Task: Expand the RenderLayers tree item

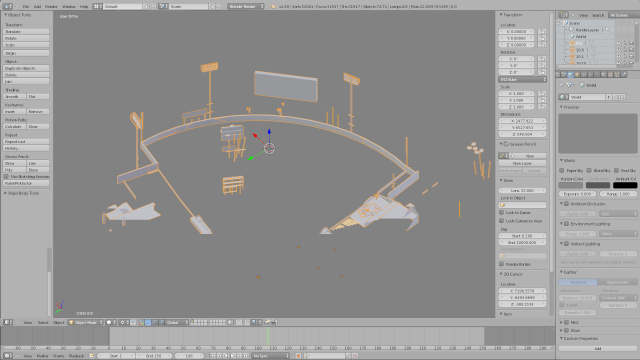Action: [566, 30]
